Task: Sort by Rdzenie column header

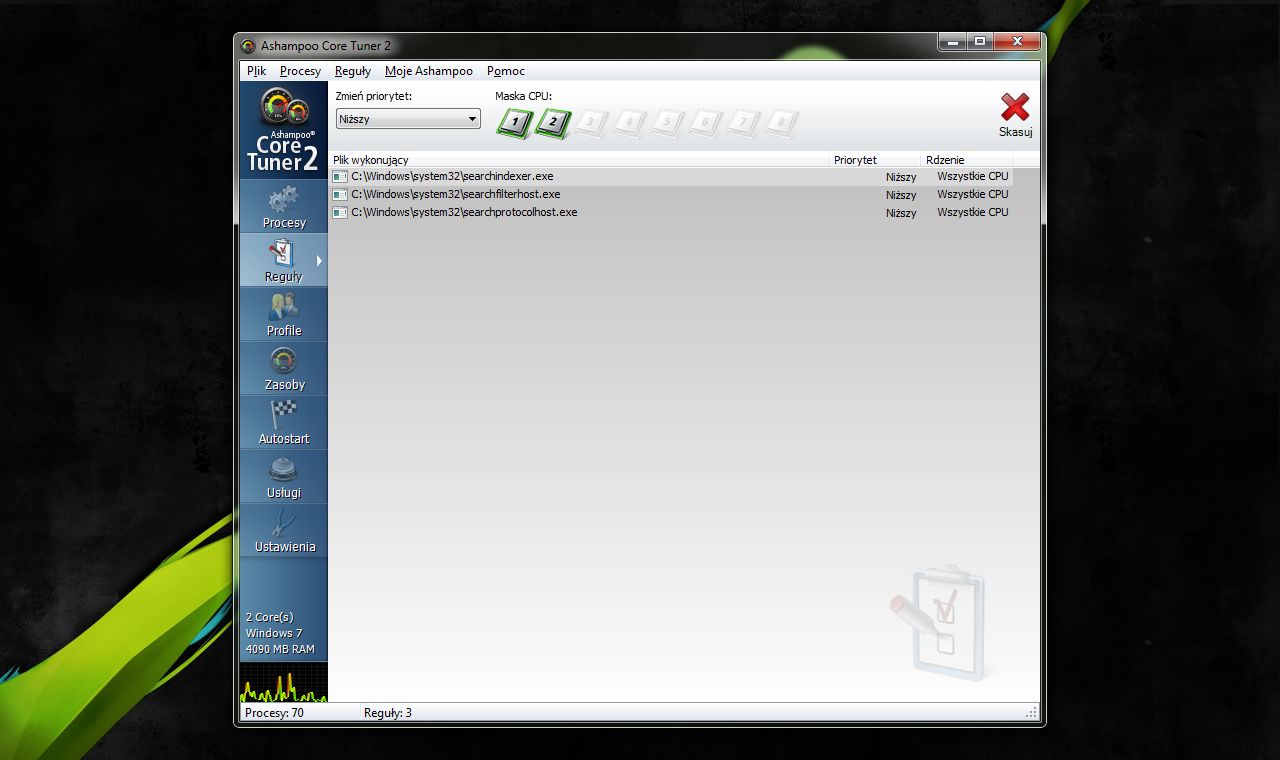Action: pyautogui.click(x=967, y=160)
